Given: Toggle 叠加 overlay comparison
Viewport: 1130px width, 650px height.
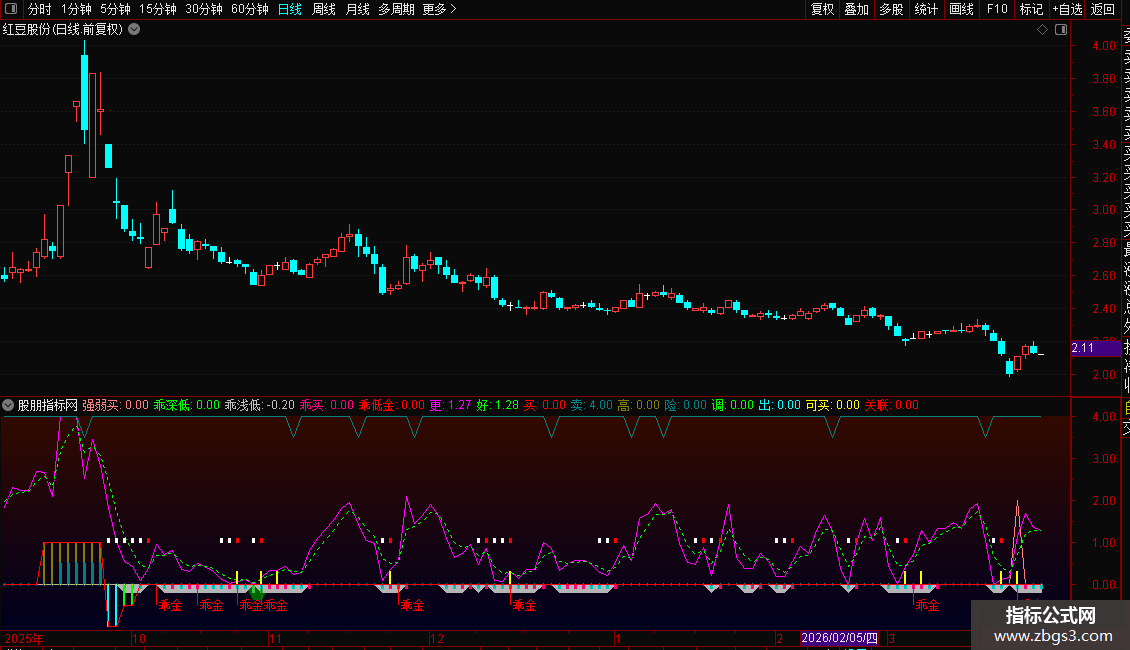Looking at the screenshot, I should (856, 9).
